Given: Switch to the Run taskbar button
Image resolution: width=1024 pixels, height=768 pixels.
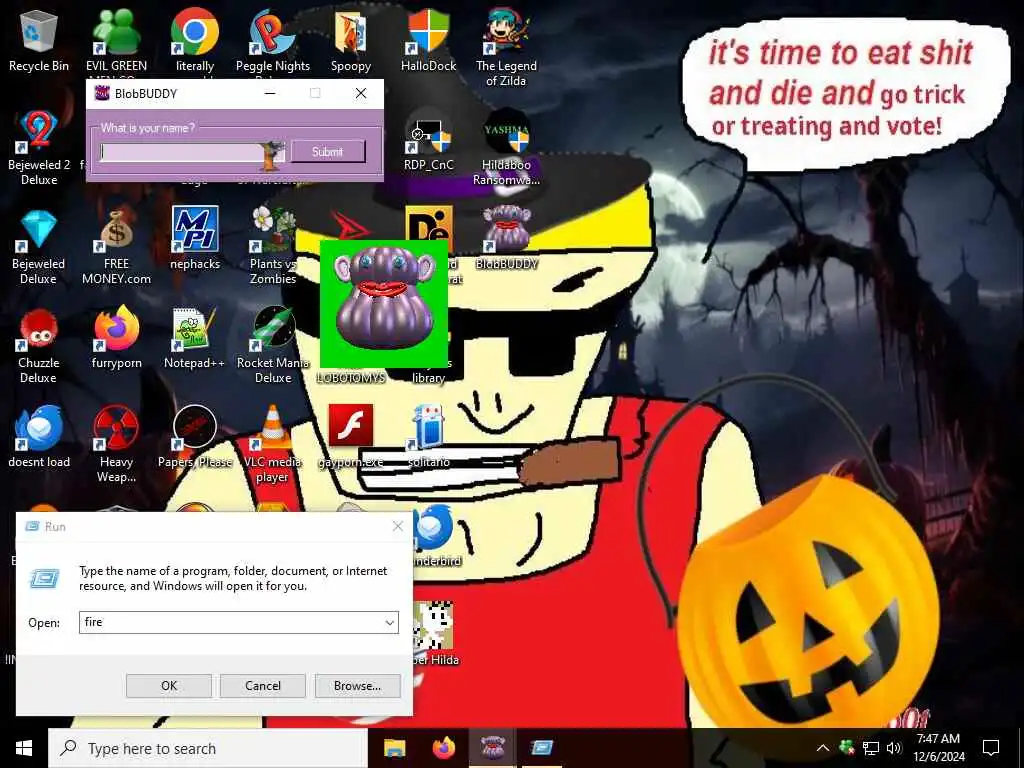Looking at the screenshot, I should (x=541, y=748).
